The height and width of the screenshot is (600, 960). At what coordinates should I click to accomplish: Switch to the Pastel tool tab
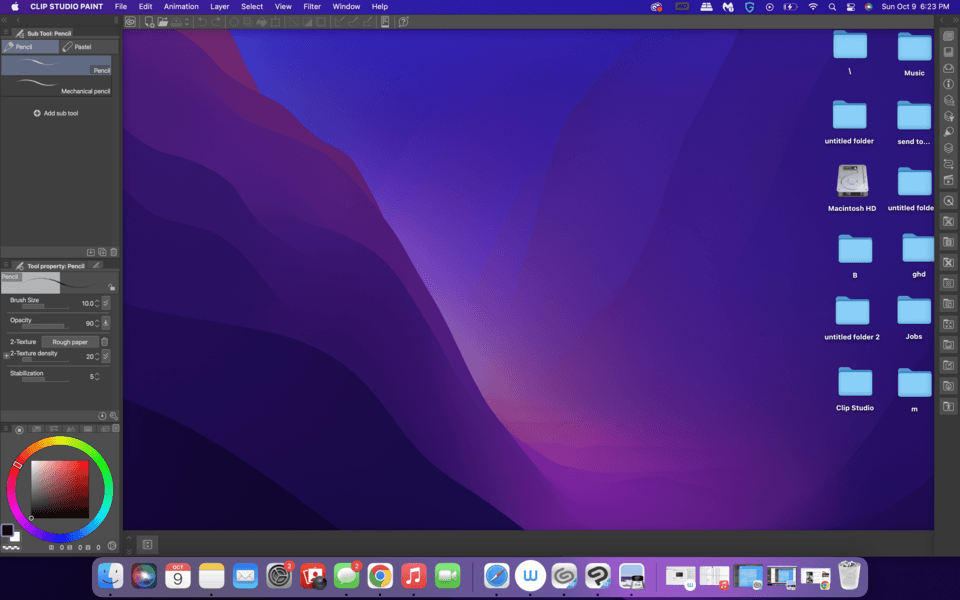(x=82, y=47)
